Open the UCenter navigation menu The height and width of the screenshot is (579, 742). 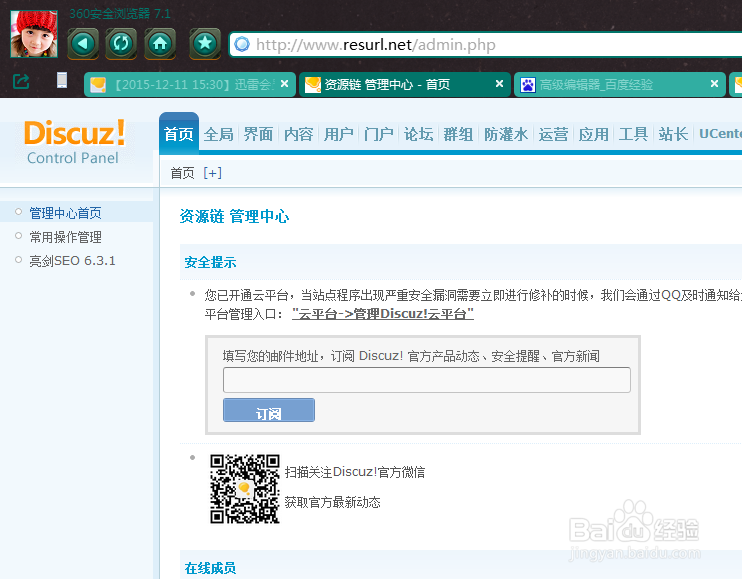tap(720, 134)
